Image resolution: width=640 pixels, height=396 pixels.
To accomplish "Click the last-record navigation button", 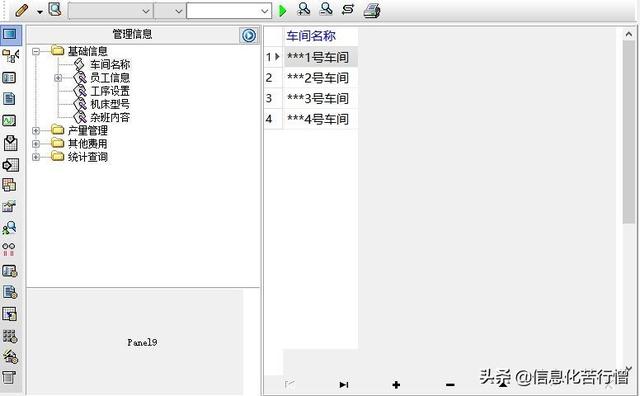I will [x=344, y=385].
